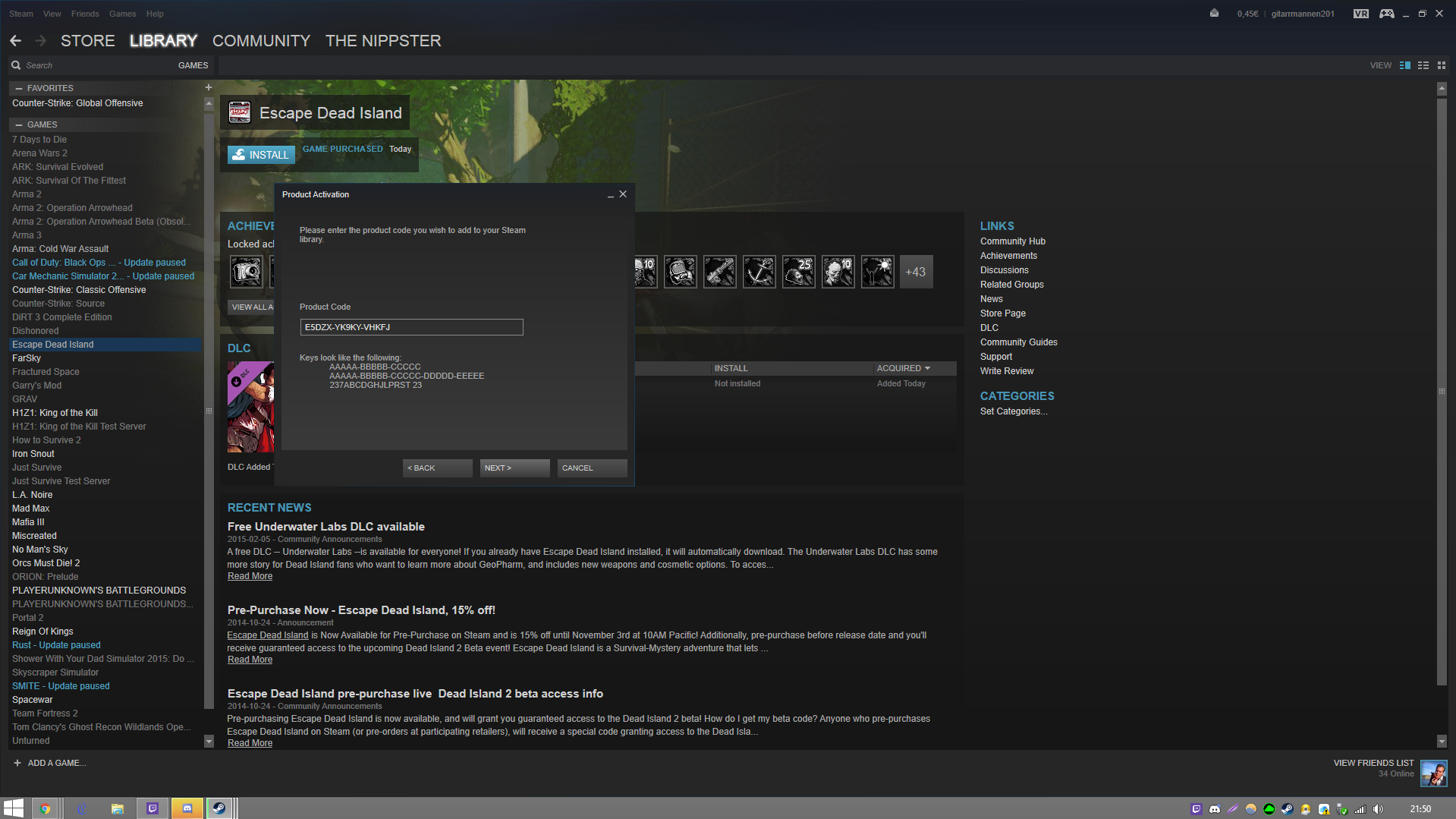Open the Games menu

coord(122,14)
